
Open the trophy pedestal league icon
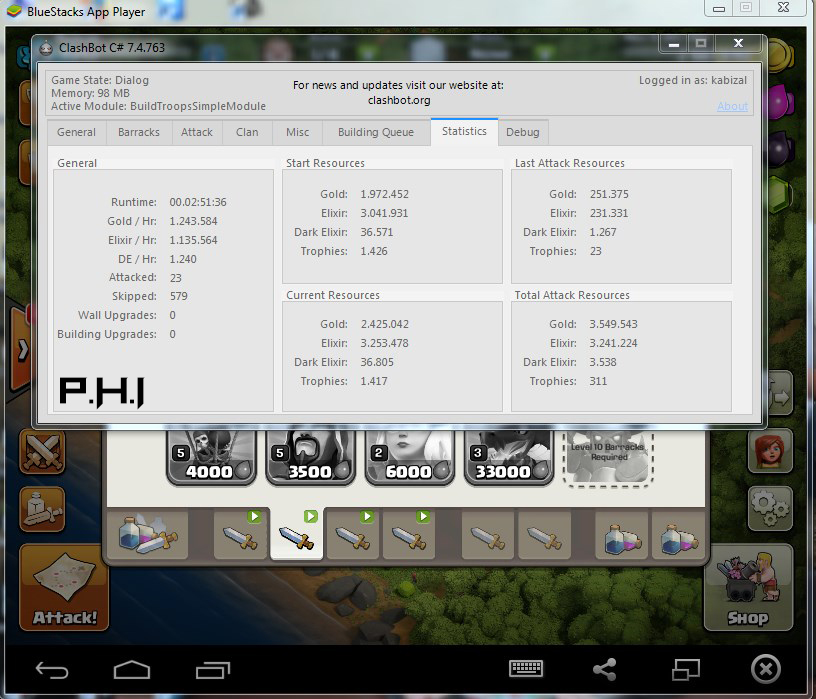[x=42, y=509]
